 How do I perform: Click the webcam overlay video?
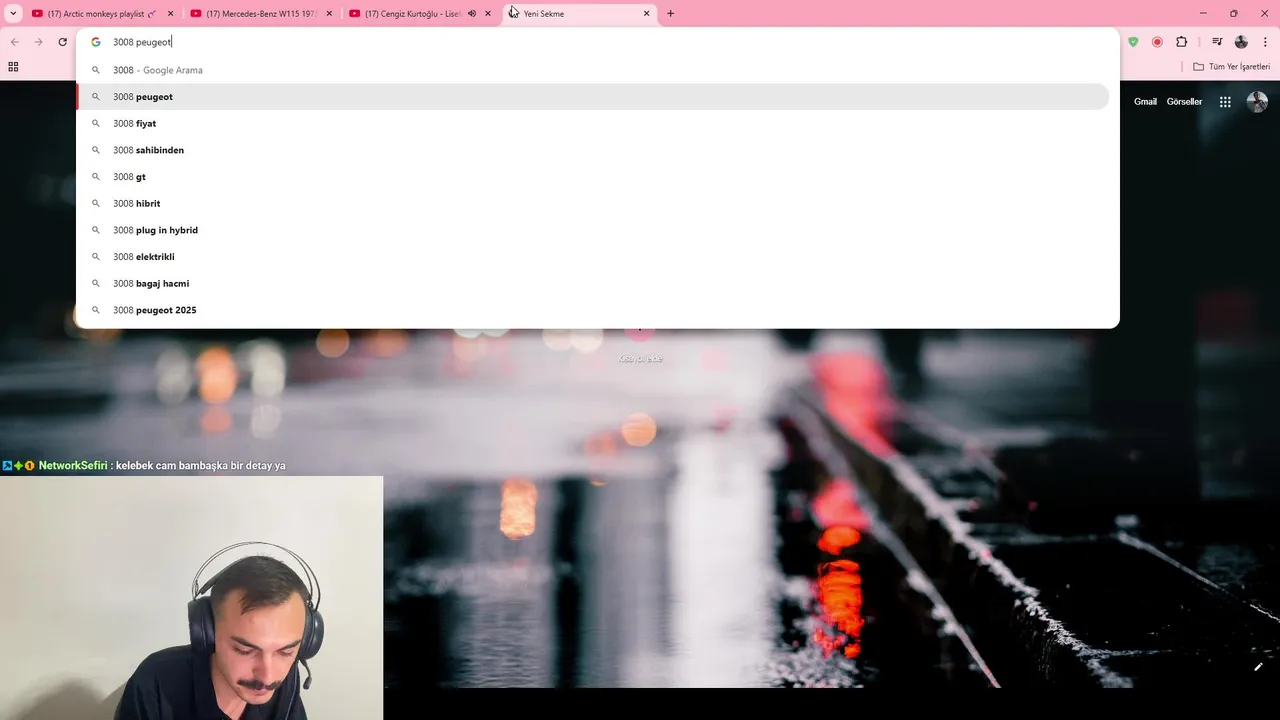[x=191, y=598]
